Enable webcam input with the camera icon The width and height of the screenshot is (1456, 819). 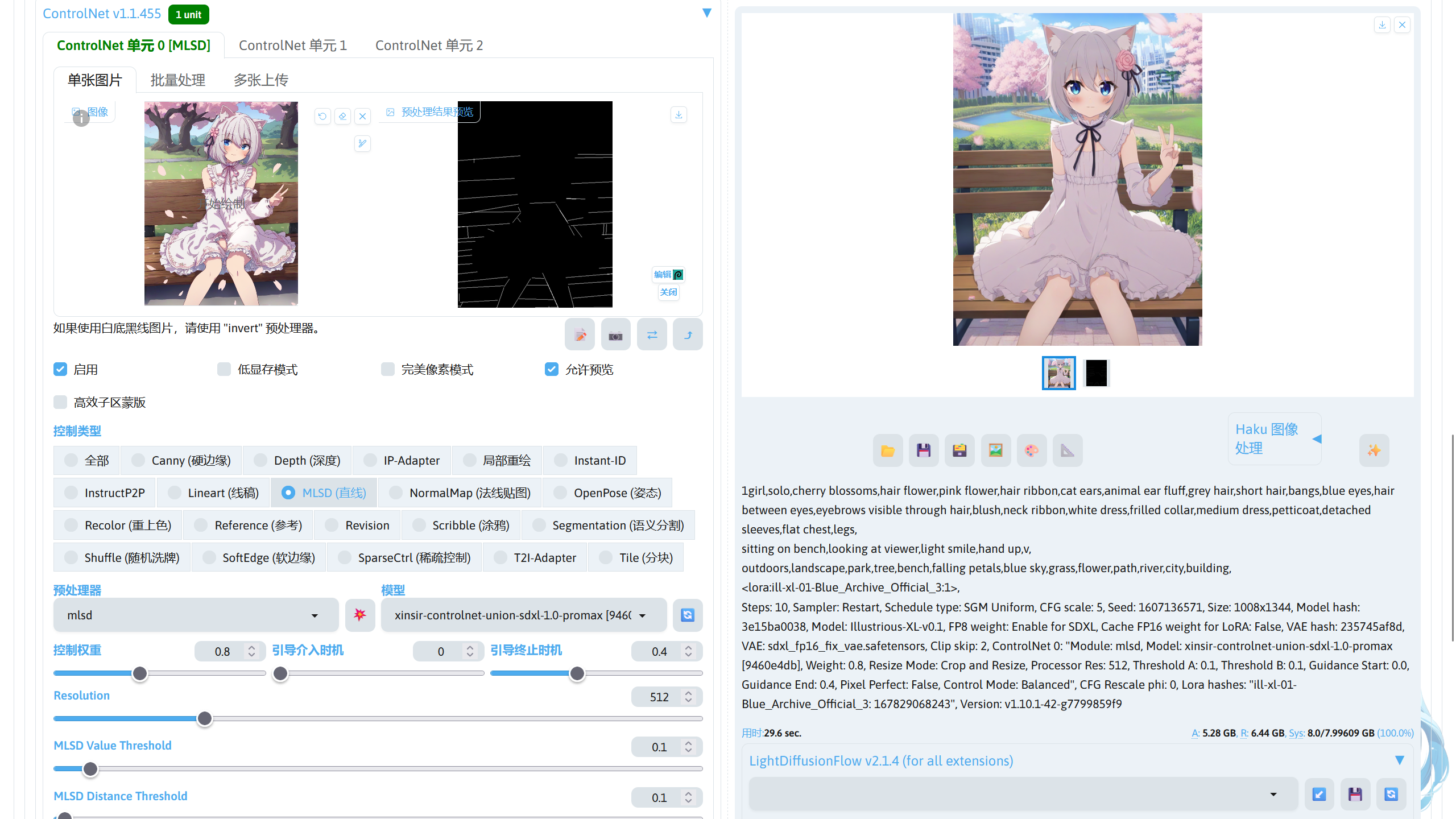pyautogui.click(x=615, y=334)
